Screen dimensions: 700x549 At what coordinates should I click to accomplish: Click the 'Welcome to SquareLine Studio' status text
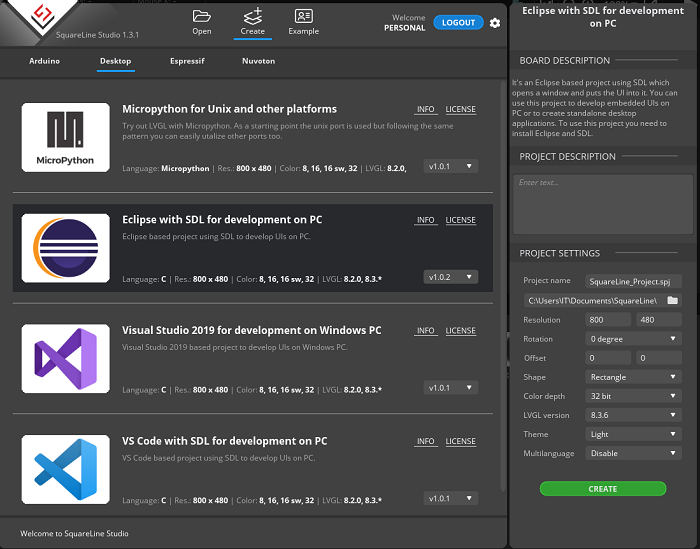tap(74, 533)
